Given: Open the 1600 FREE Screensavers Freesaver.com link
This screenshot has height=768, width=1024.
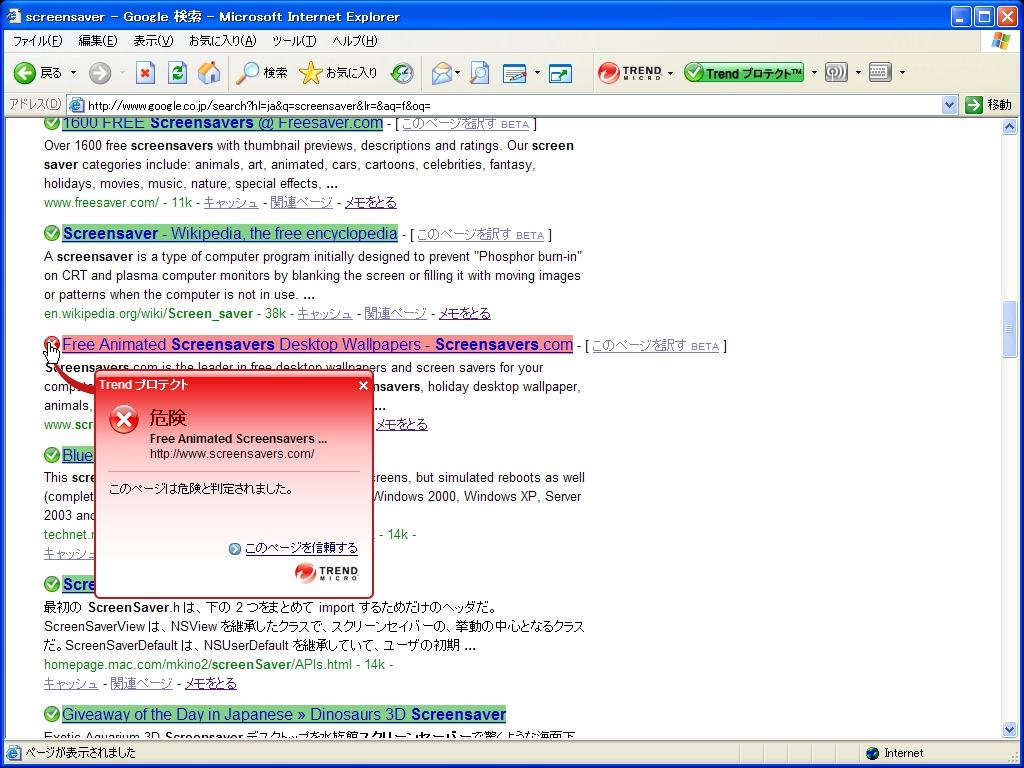Looking at the screenshot, I should (223, 123).
